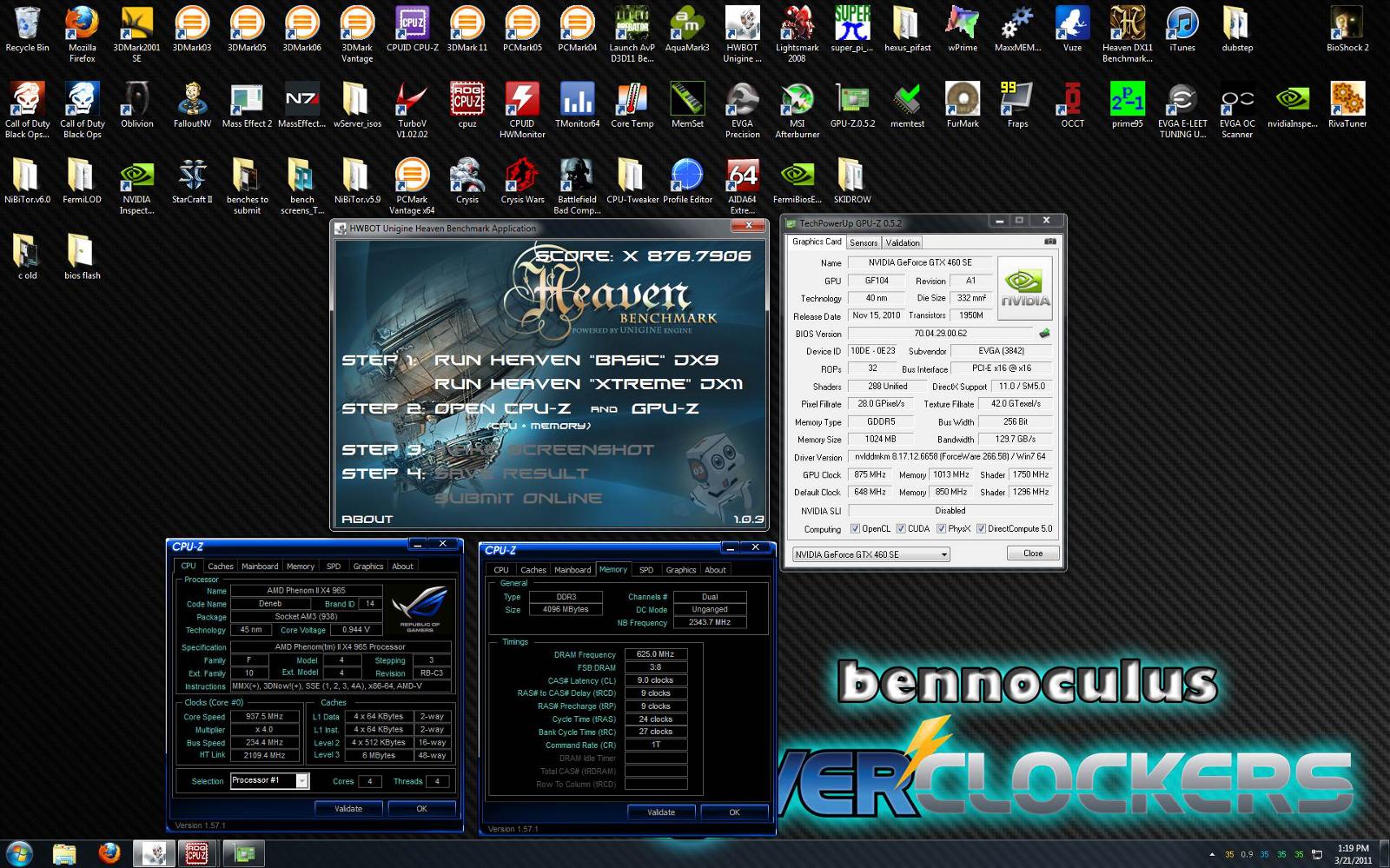Open SPD tab in right CPU-Z window
Viewport: 1390px width, 868px height.
coord(646,570)
